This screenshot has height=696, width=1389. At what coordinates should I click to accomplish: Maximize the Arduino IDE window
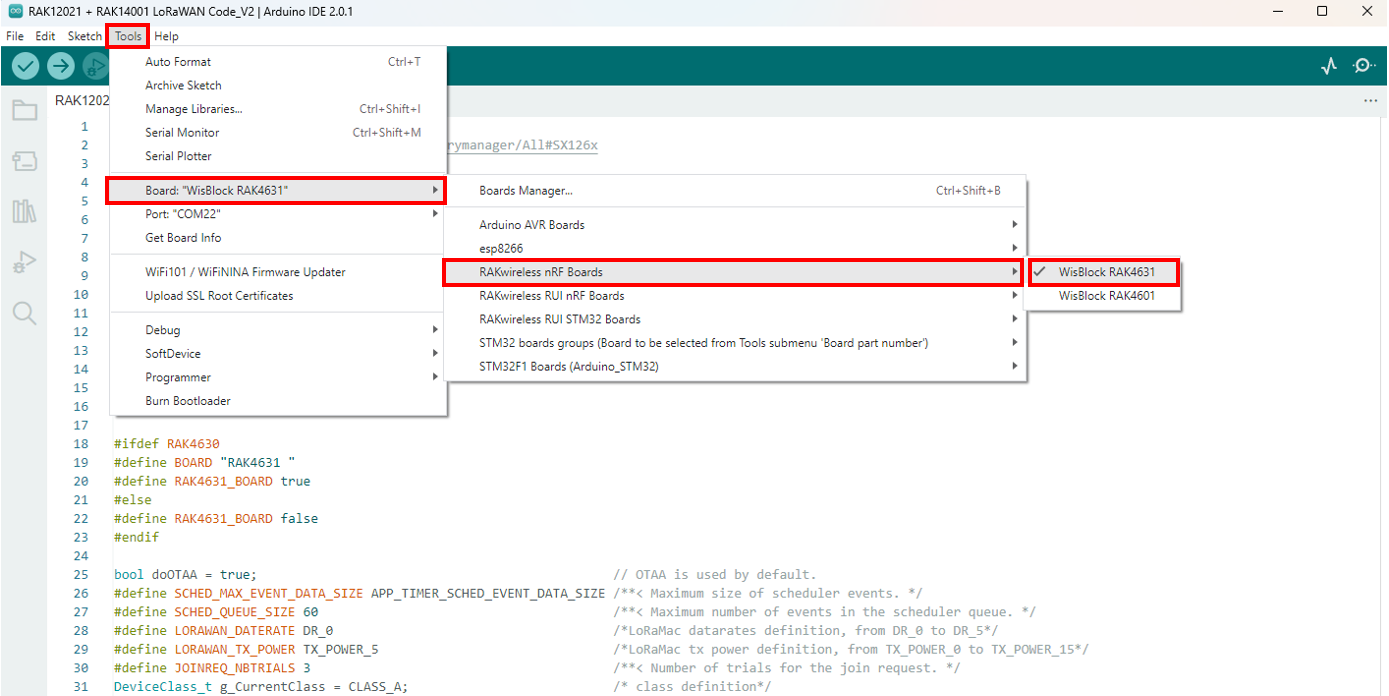pyautogui.click(x=1322, y=11)
